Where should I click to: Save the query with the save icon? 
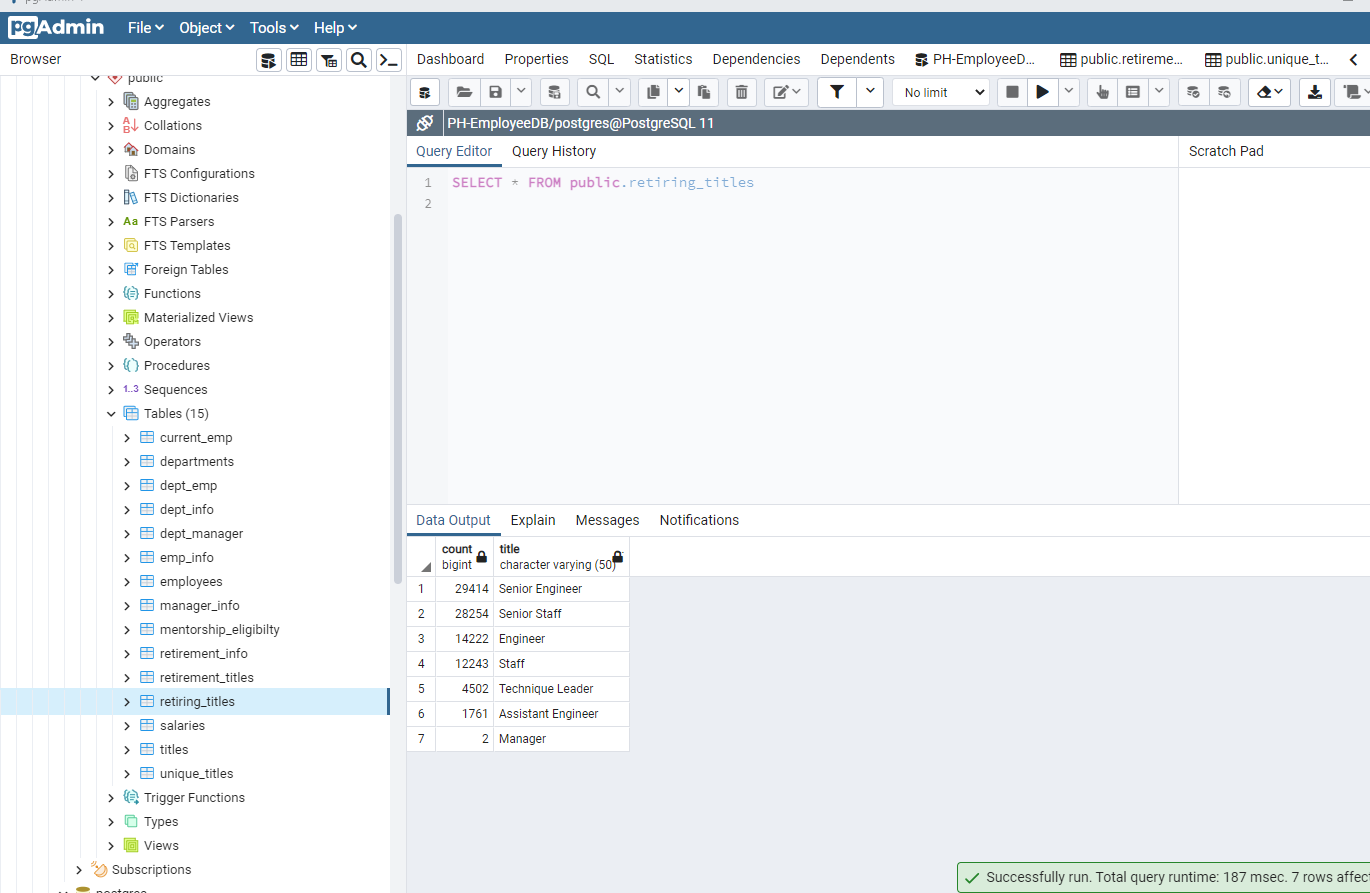point(494,91)
